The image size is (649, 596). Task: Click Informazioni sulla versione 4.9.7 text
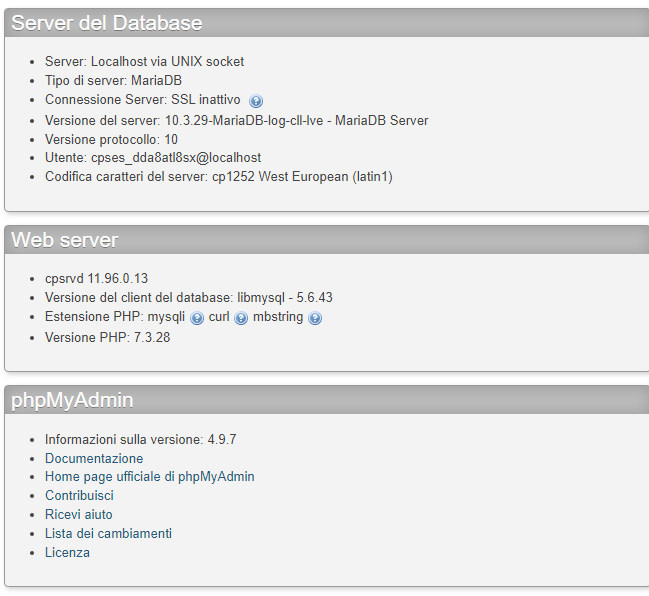[141, 439]
